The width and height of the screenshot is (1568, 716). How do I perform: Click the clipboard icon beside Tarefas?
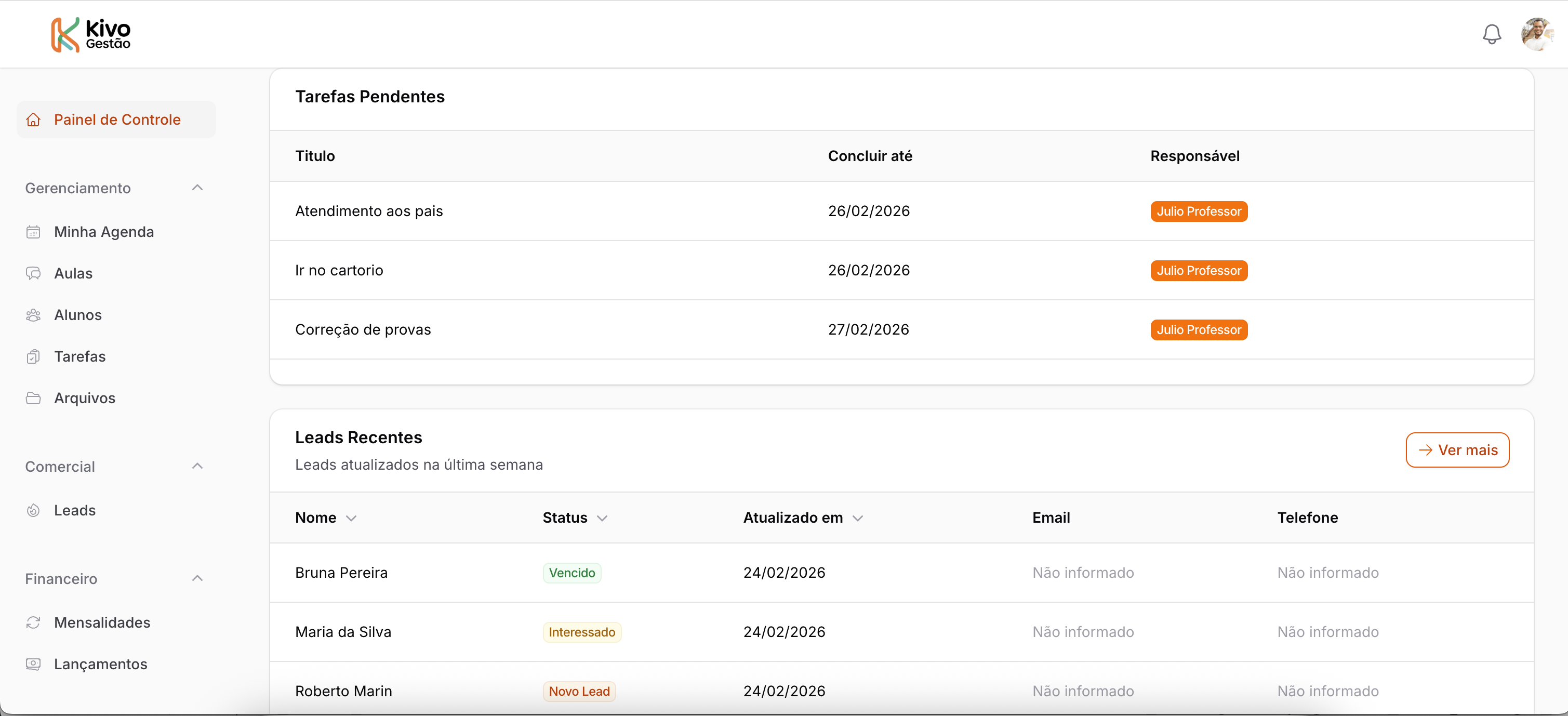pyautogui.click(x=33, y=357)
